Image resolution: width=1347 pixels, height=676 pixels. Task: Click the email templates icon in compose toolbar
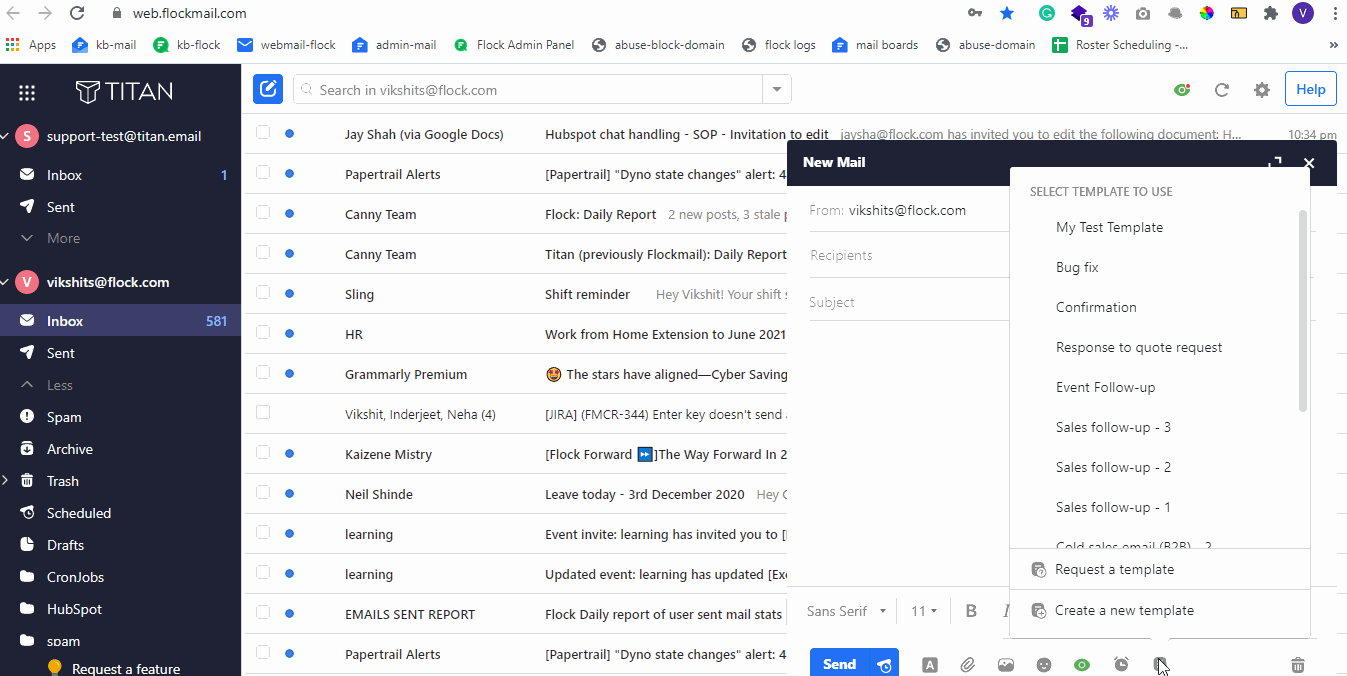point(1160,665)
